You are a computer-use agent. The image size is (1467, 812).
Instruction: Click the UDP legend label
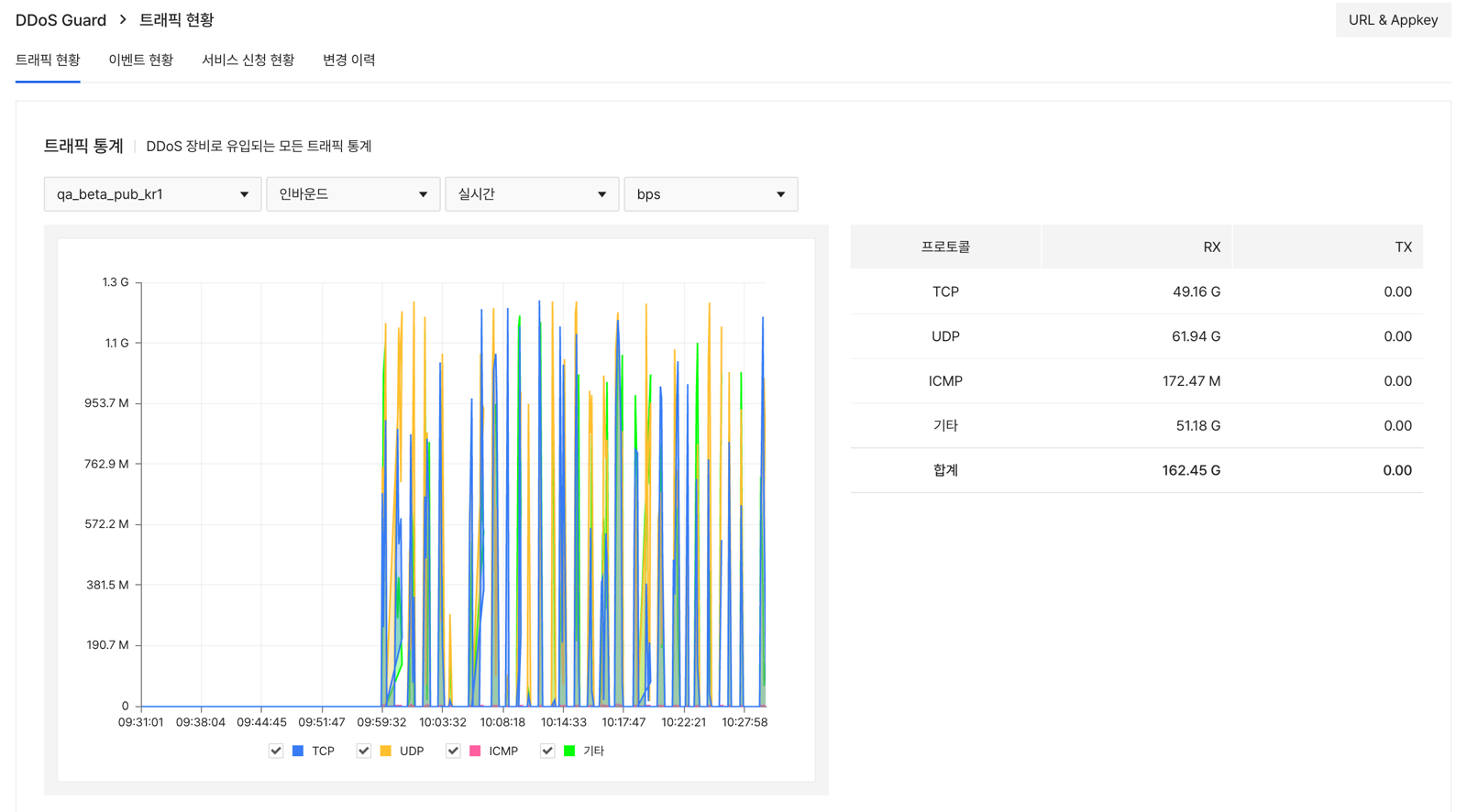(412, 751)
